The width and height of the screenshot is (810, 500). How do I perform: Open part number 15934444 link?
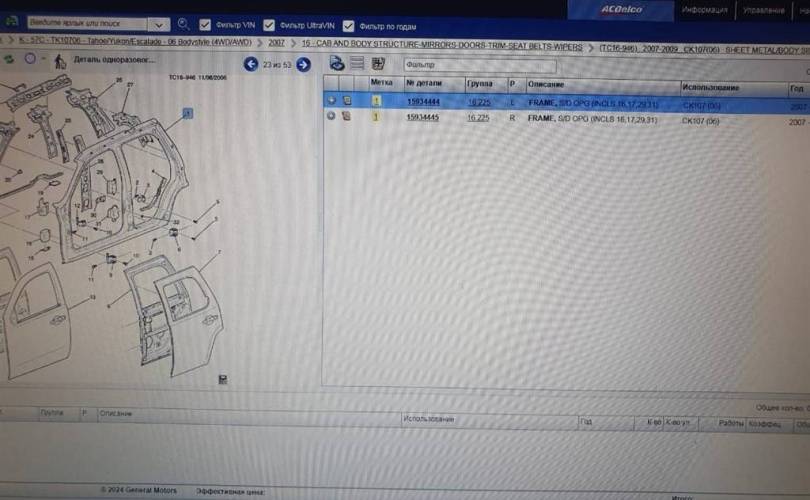click(423, 101)
